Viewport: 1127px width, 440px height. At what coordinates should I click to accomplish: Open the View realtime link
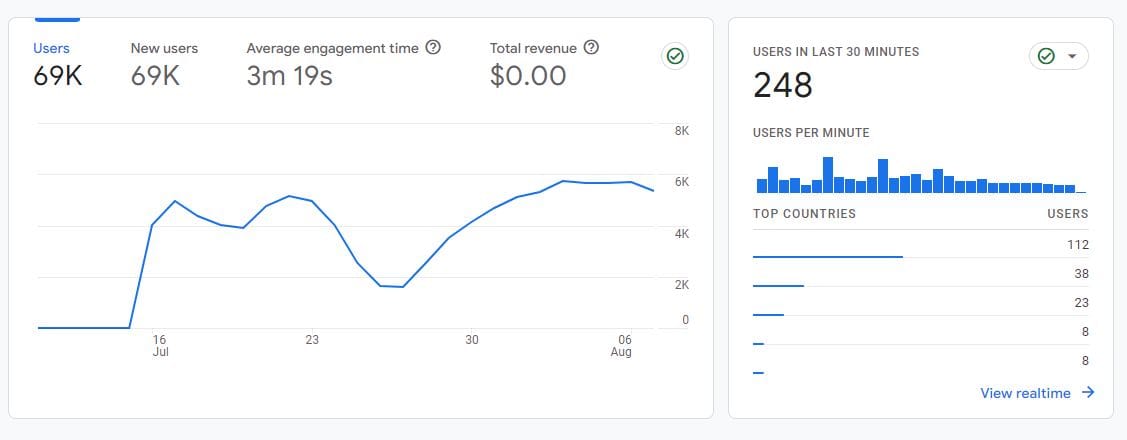pyautogui.click(x=1025, y=393)
